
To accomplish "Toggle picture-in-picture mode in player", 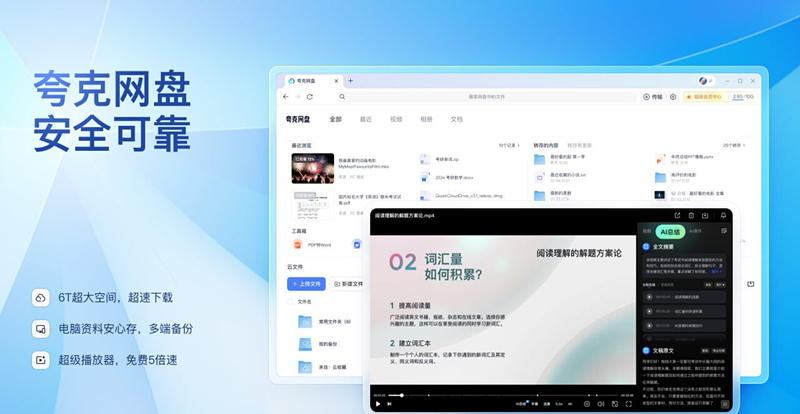I will coord(615,404).
